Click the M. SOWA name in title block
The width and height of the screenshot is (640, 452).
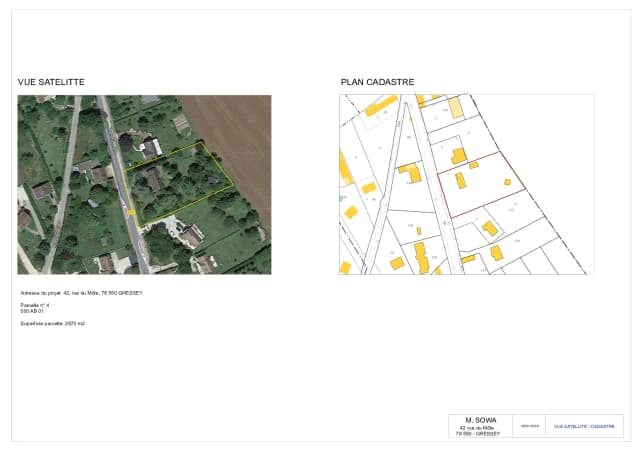pyautogui.click(x=476, y=420)
